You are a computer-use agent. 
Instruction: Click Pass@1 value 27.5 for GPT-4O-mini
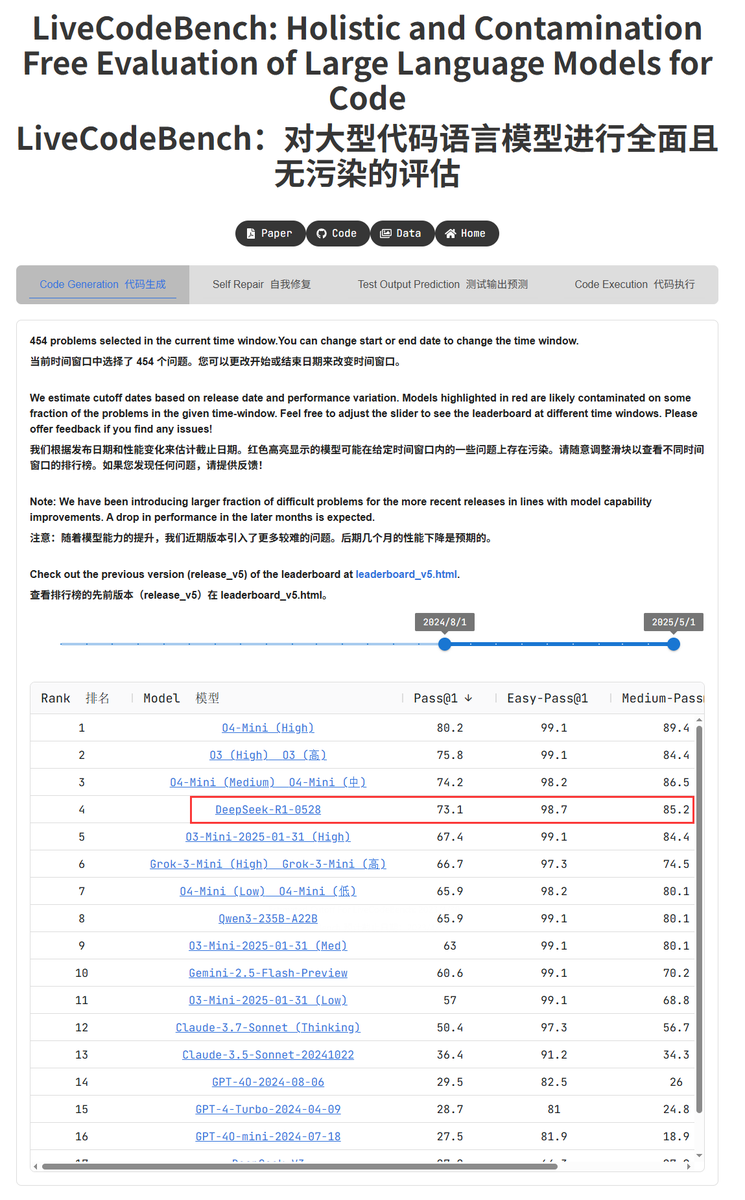451,1136
